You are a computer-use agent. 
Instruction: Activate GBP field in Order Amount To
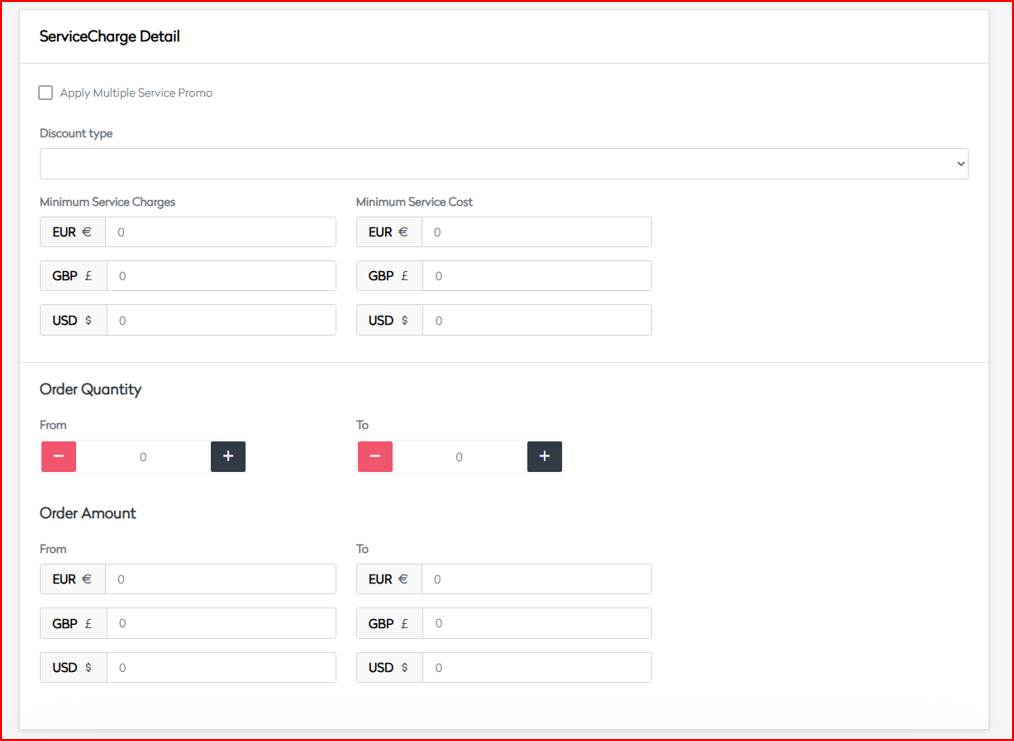tap(536, 623)
